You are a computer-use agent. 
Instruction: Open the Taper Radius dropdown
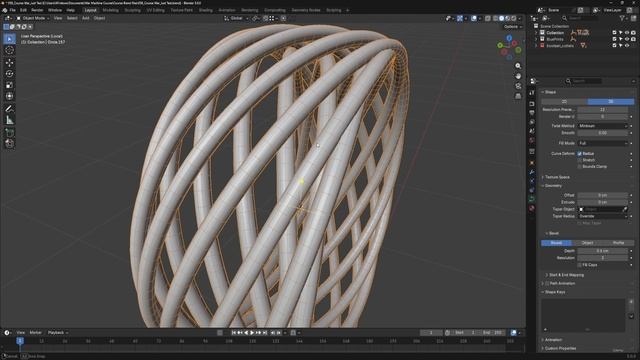coord(602,216)
